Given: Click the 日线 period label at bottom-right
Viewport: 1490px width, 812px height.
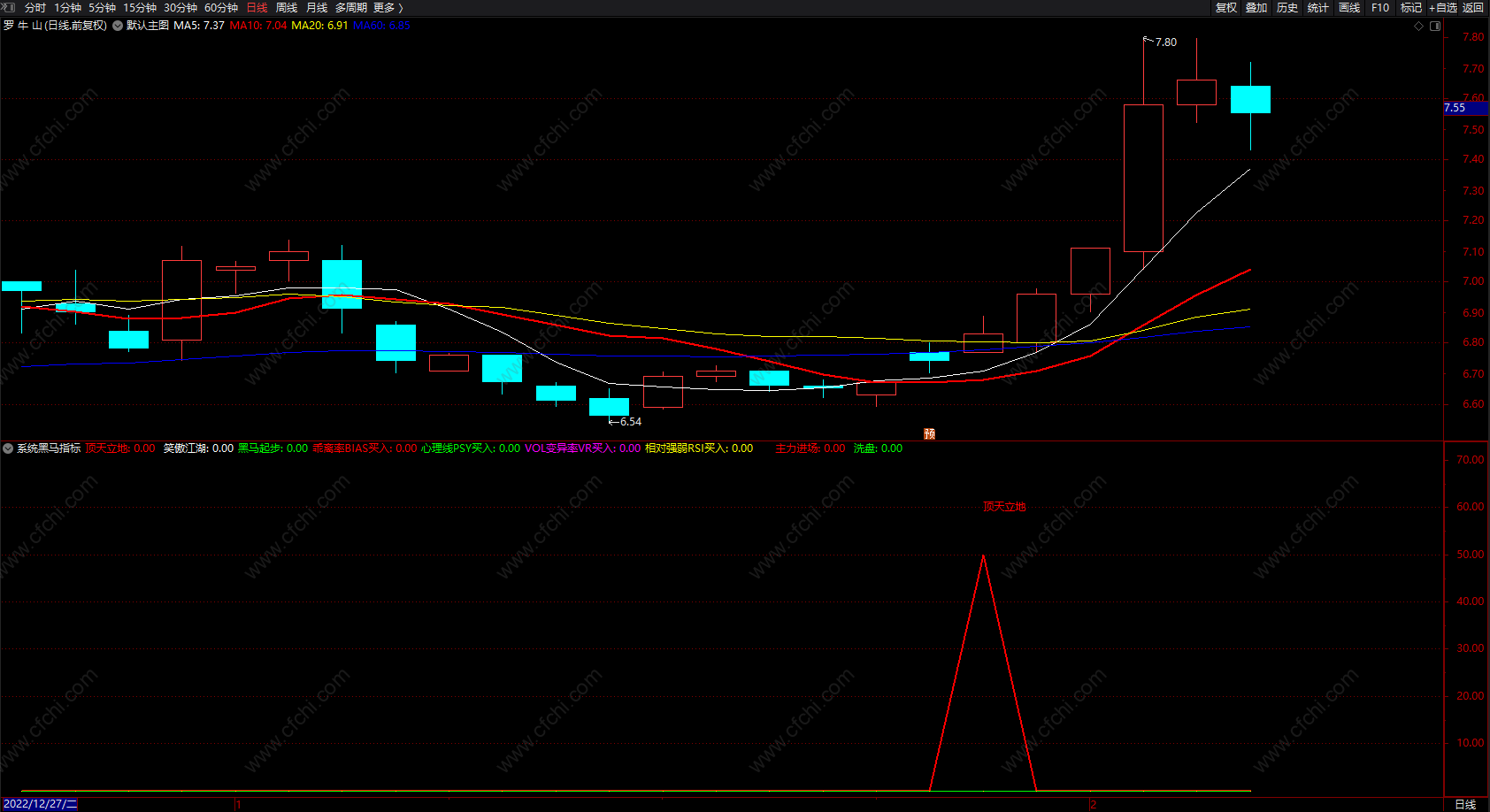Looking at the screenshot, I should 1466,804.
